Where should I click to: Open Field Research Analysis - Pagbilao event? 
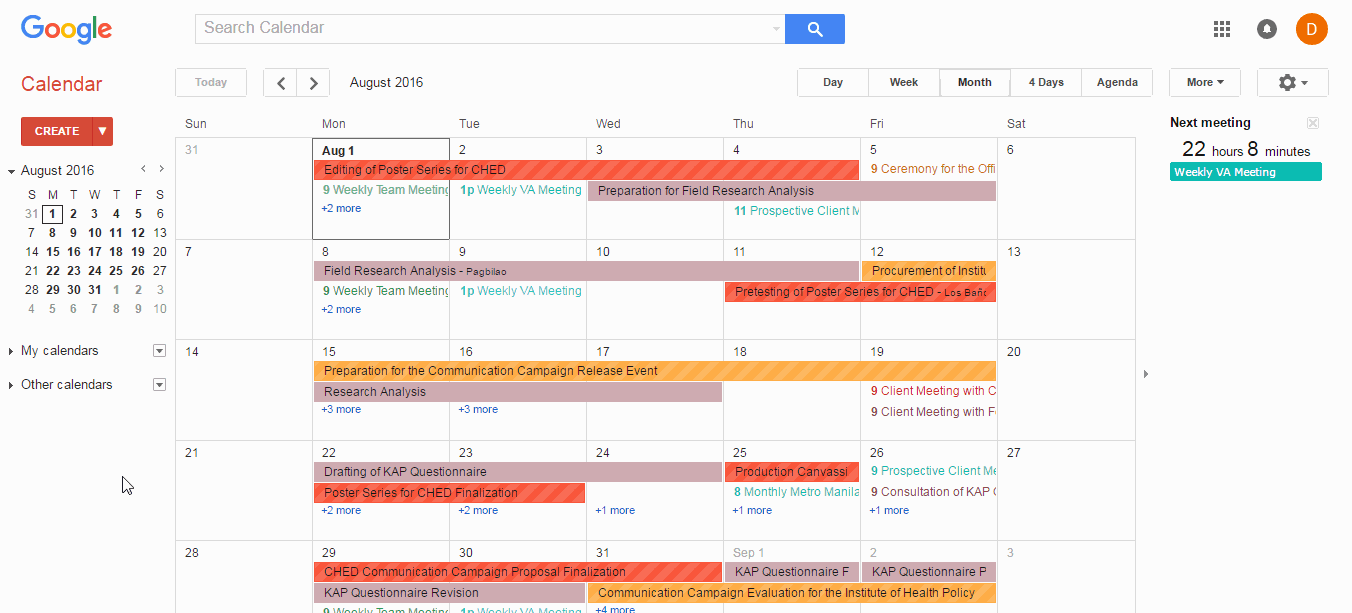[x=586, y=271]
